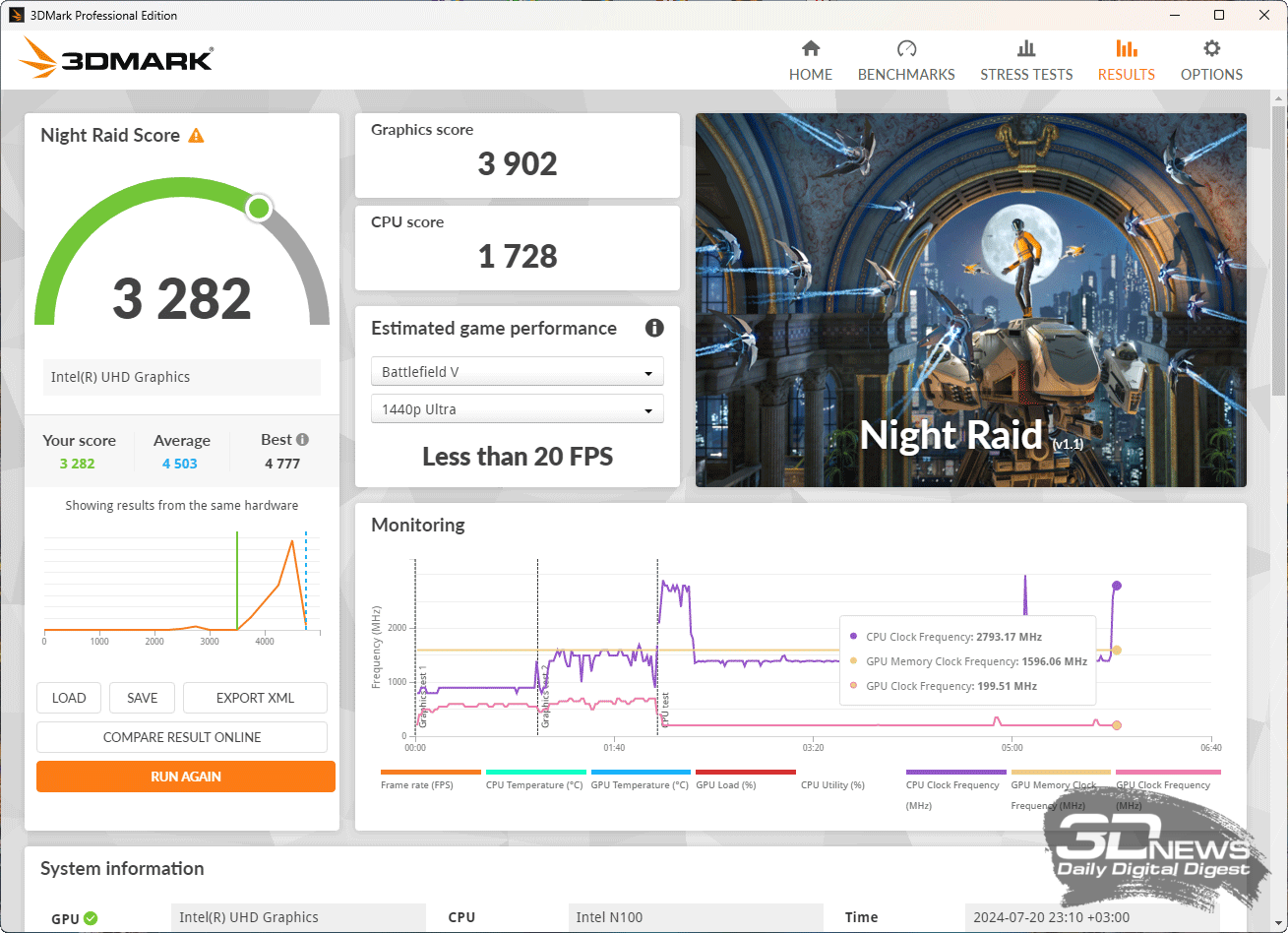The image size is (1288, 933).
Task: Click the Best score 4 777
Action: tap(282, 464)
